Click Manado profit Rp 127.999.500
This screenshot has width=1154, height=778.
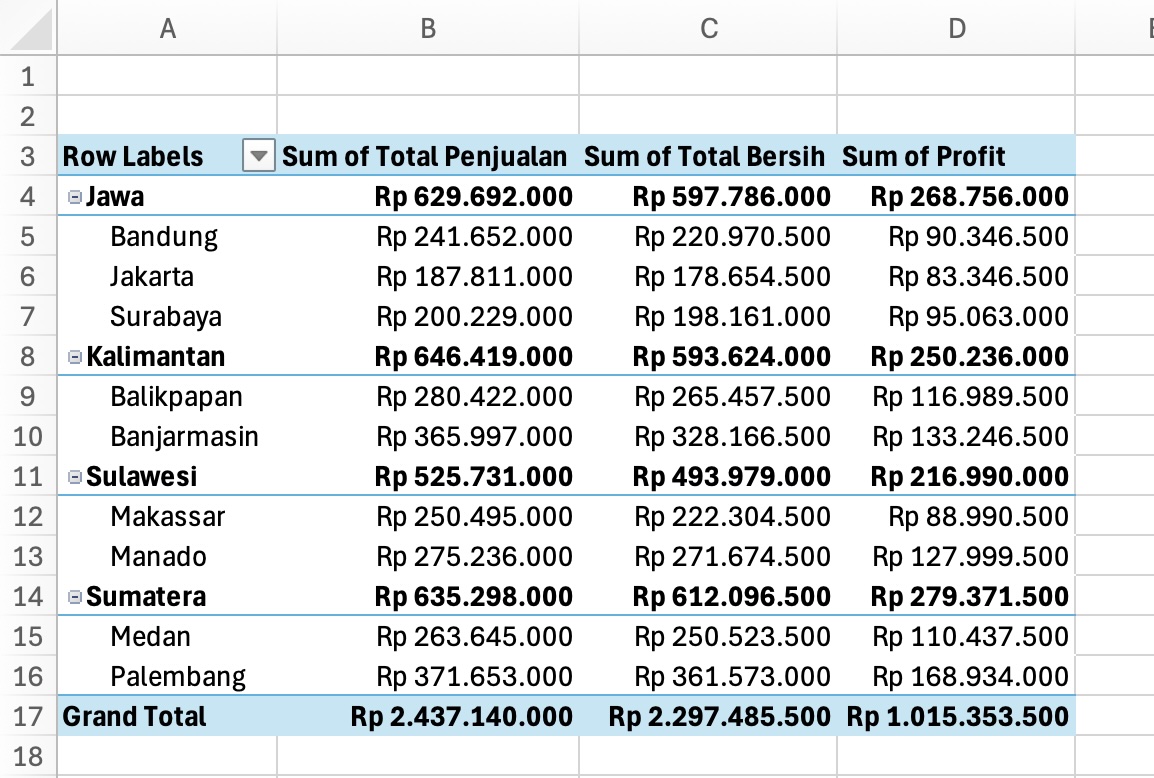[x=970, y=557]
